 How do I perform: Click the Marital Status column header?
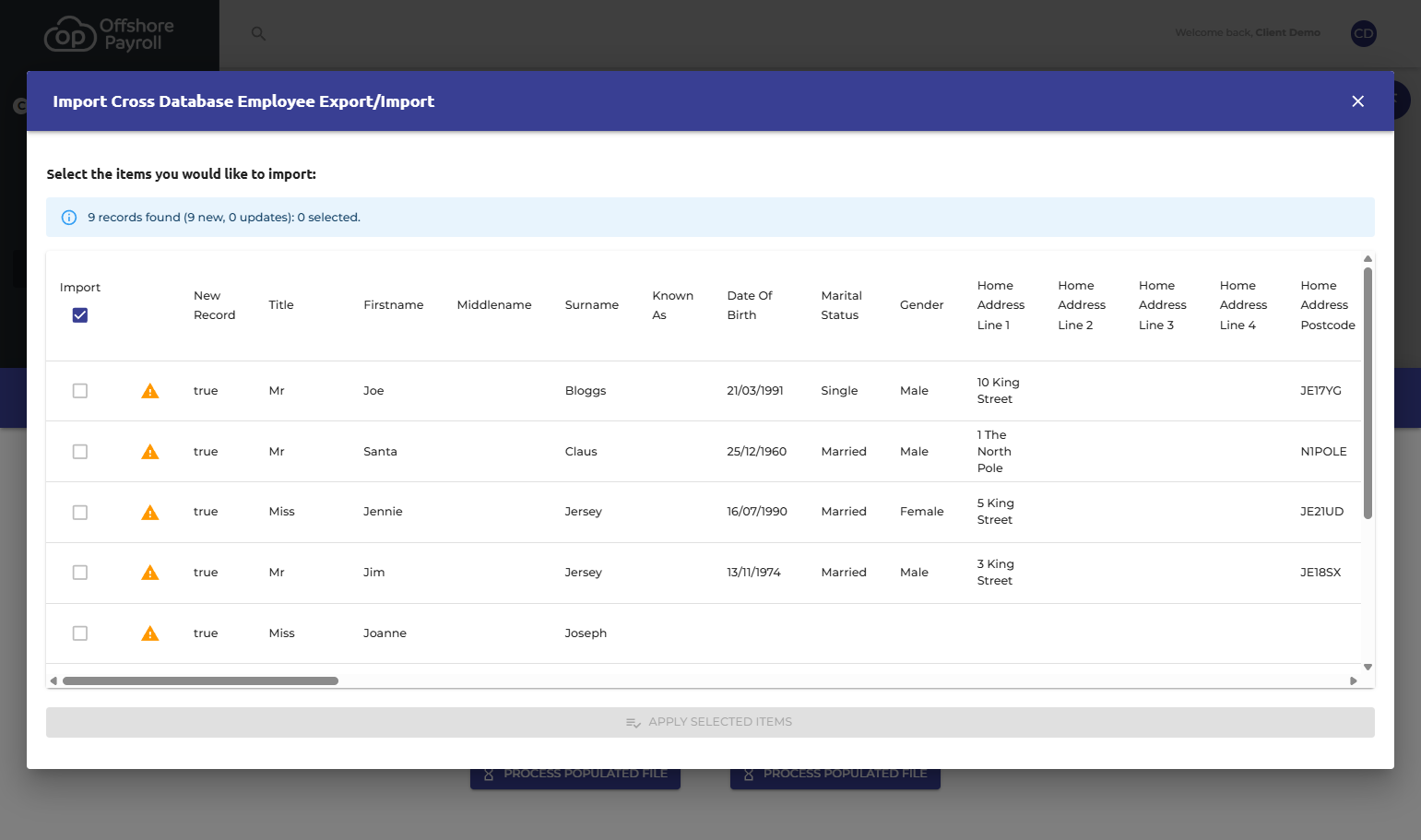click(x=841, y=305)
